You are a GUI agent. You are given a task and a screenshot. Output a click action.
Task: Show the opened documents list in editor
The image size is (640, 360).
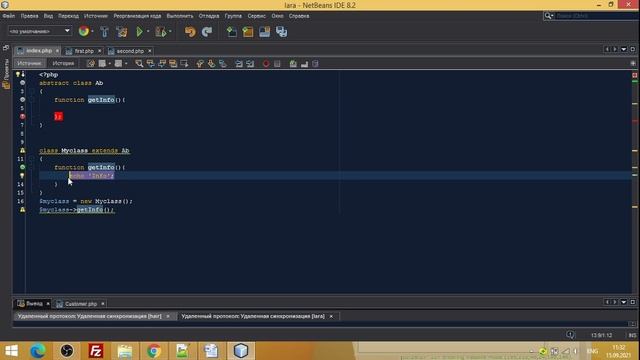click(x=624, y=49)
